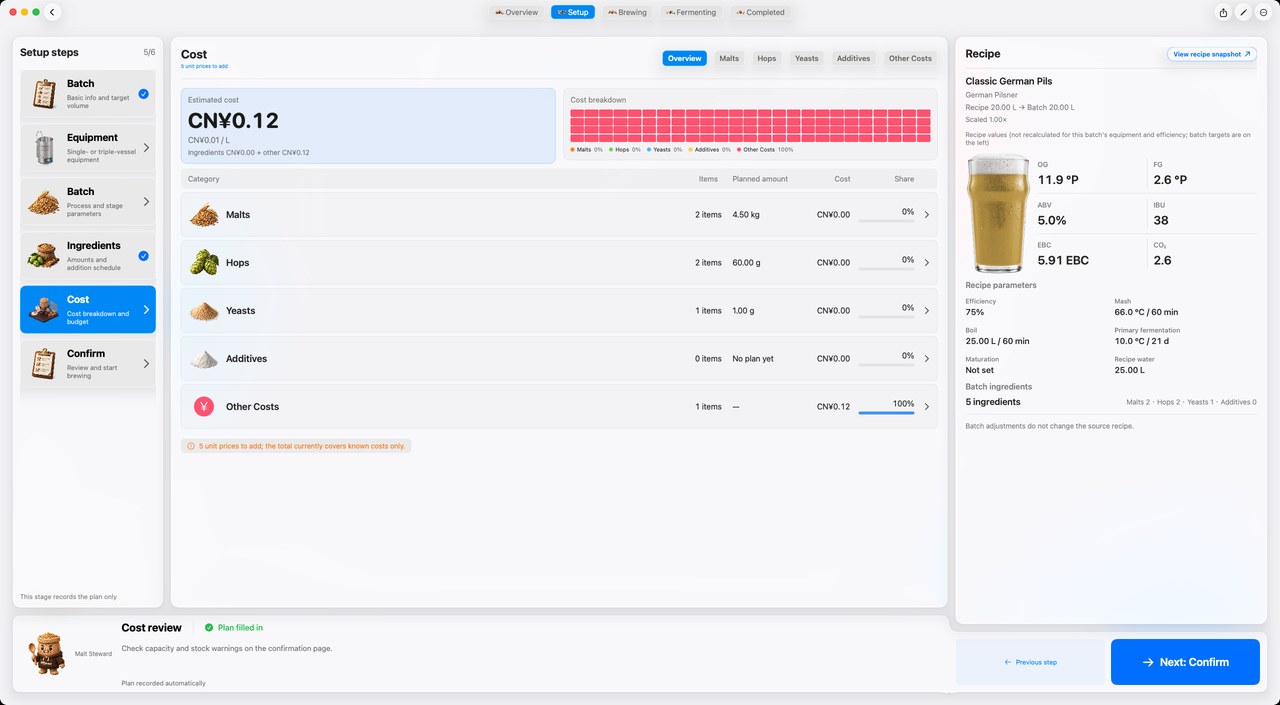Open the Confirm step via its chevron
1280x705 pixels.
146,364
